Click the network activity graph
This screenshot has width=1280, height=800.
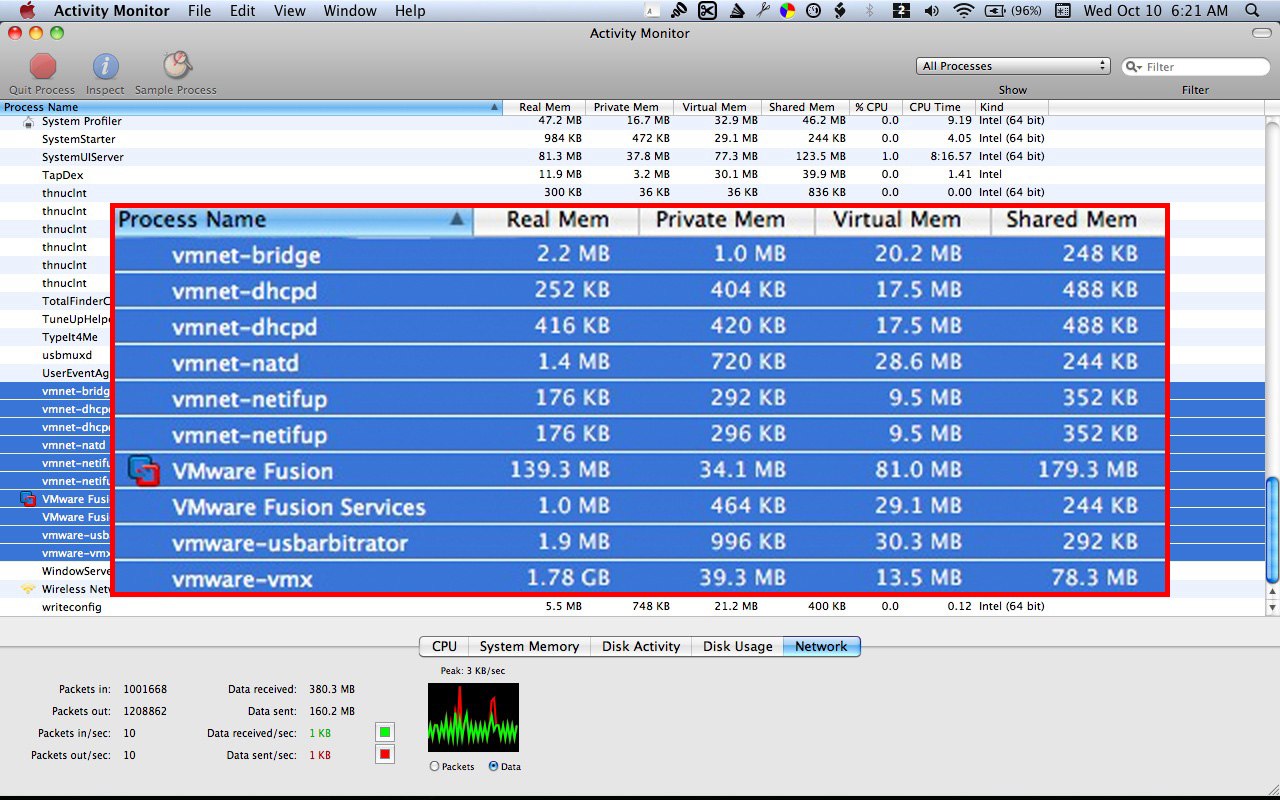[x=473, y=717]
